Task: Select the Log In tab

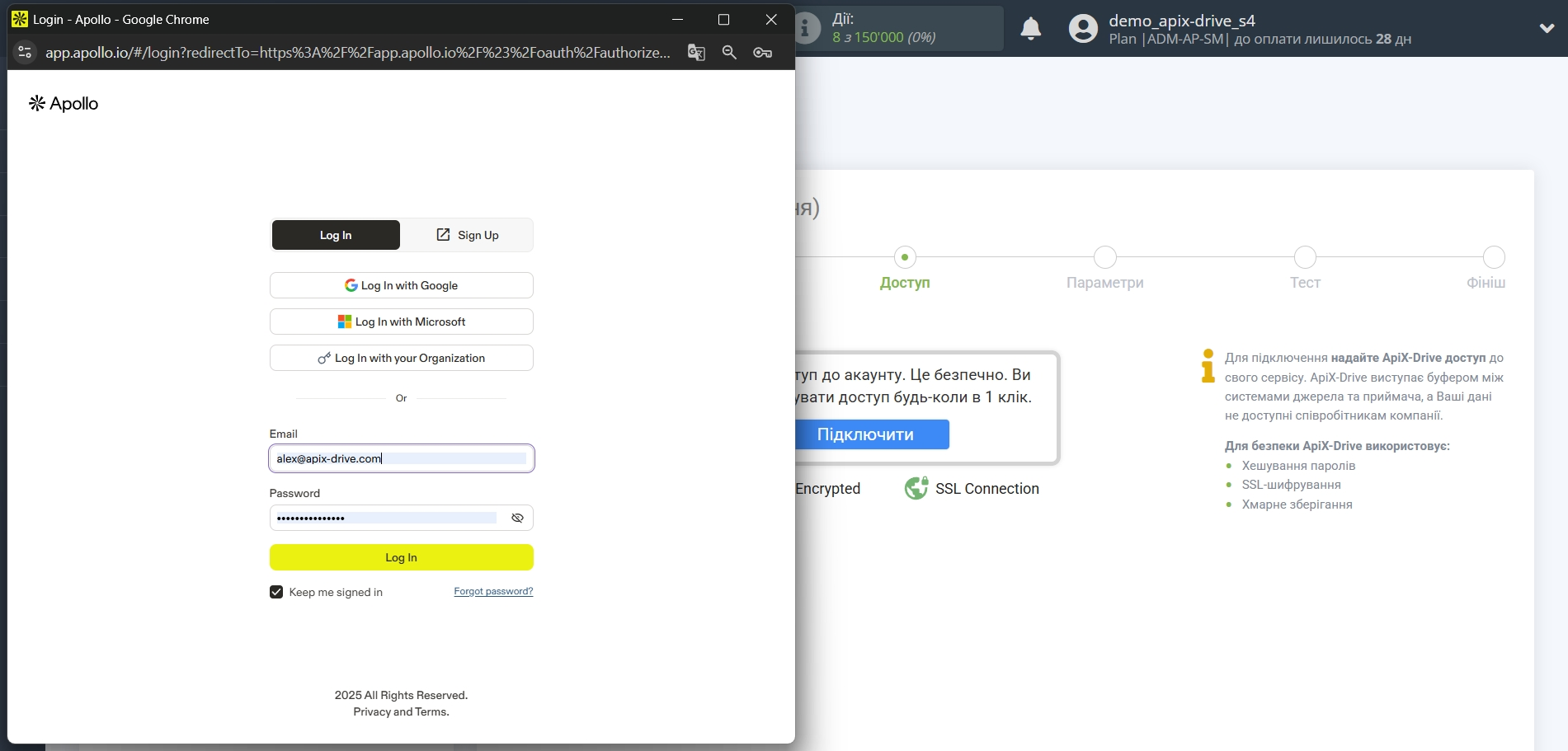Action: tap(335, 235)
